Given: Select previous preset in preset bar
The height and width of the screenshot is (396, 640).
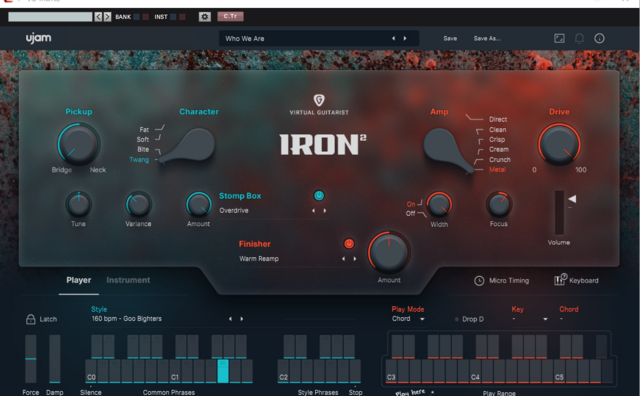Looking at the screenshot, I should pyautogui.click(x=393, y=38).
